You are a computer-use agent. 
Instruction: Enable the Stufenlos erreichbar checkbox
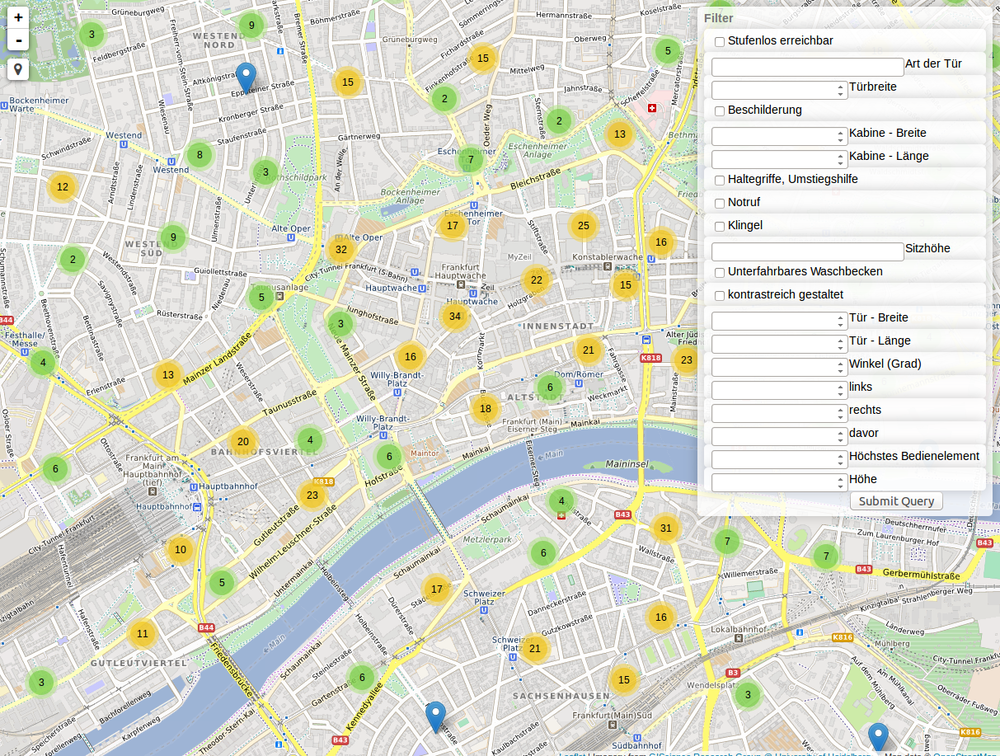pos(719,42)
